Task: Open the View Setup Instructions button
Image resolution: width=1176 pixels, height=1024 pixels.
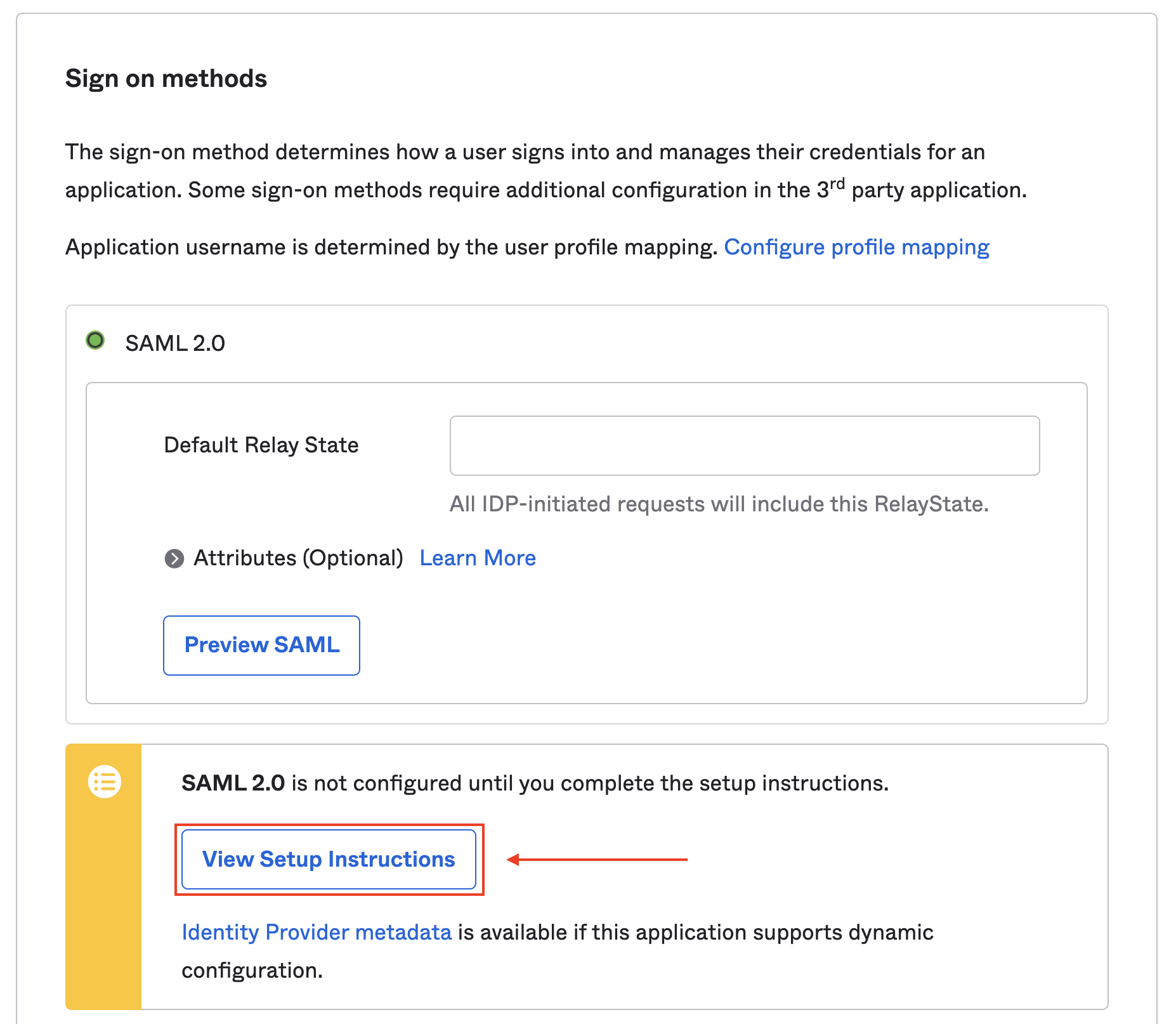Action: pyautogui.click(x=329, y=859)
